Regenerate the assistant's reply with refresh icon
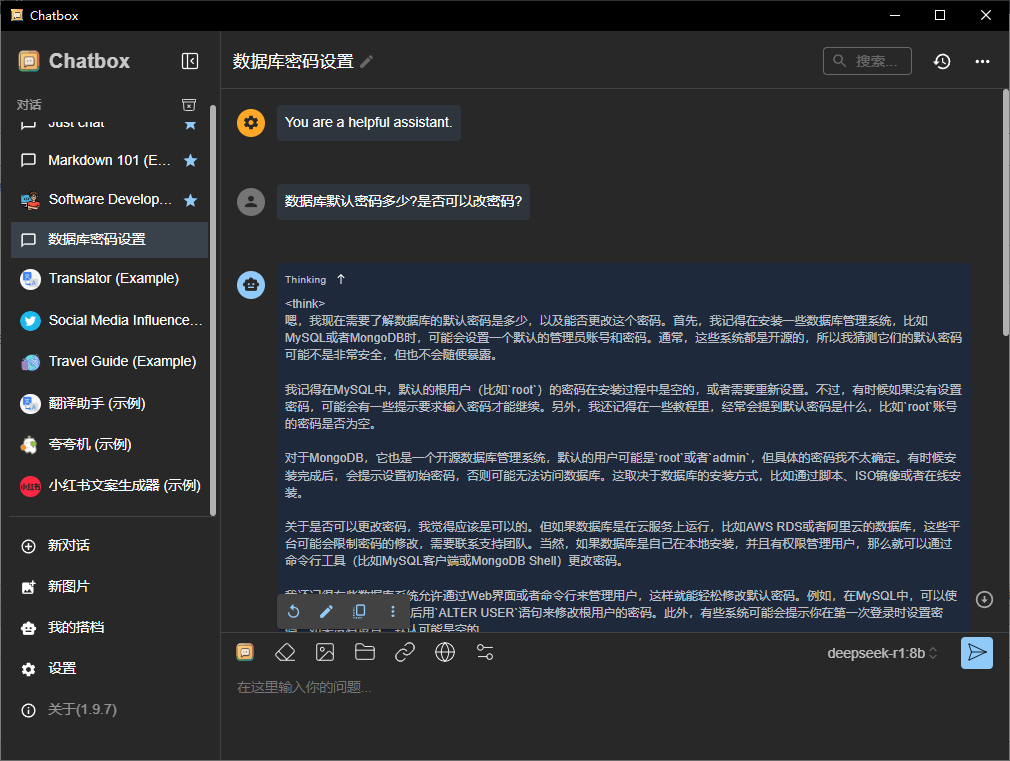This screenshot has width=1010, height=761. tap(293, 611)
